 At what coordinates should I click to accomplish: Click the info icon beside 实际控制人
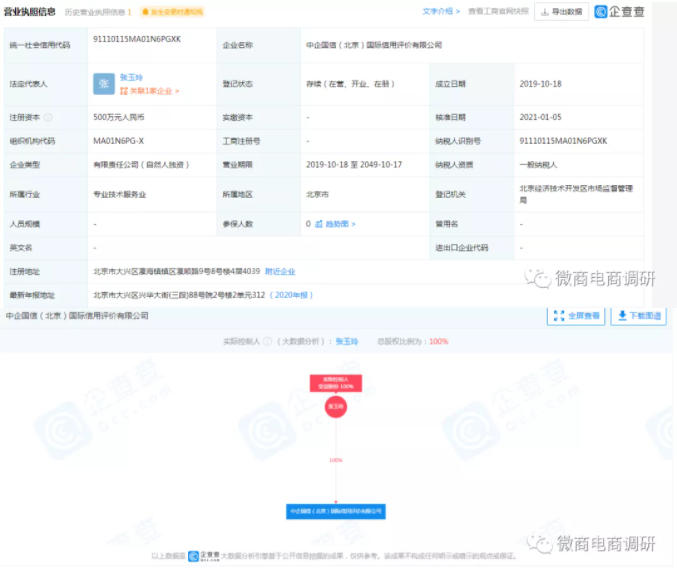268,342
